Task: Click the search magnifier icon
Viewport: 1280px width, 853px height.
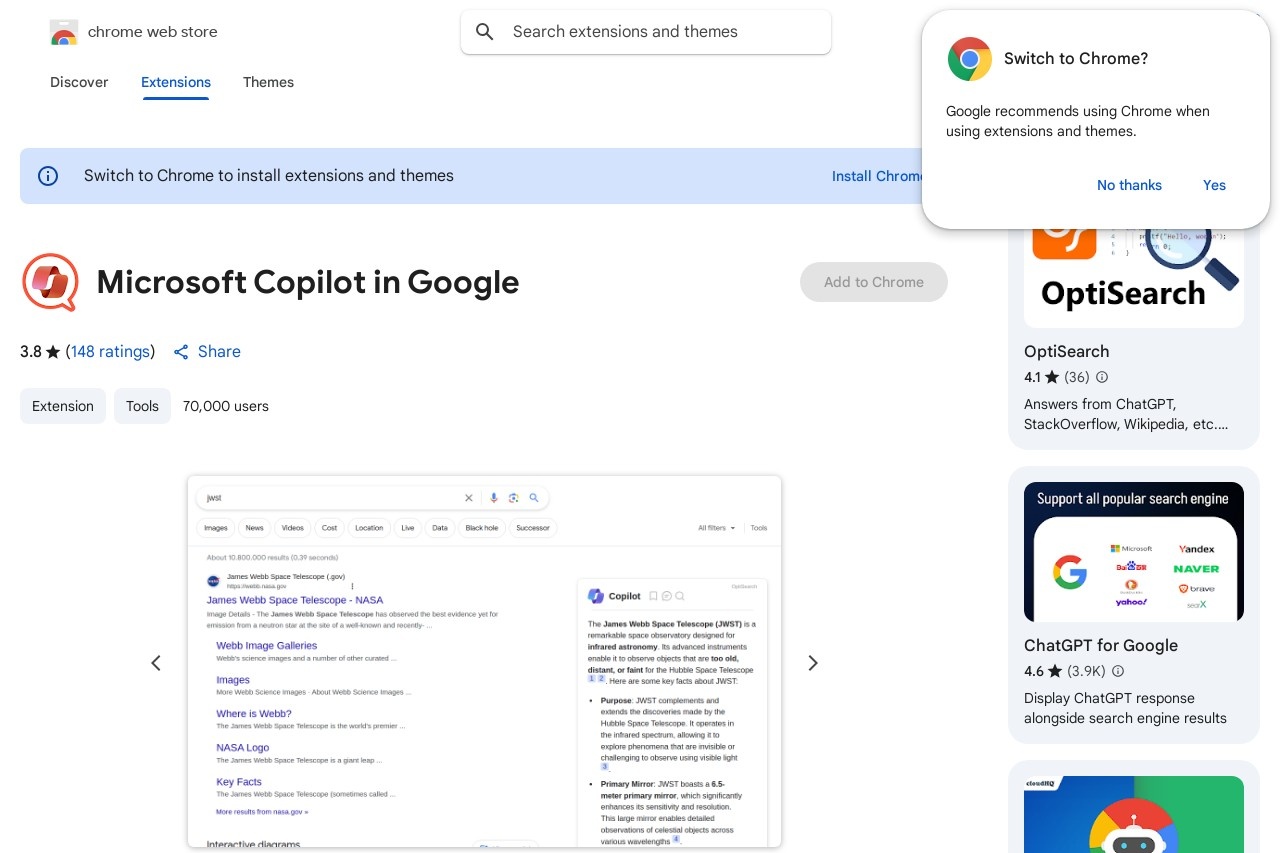Action: [x=485, y=32]
